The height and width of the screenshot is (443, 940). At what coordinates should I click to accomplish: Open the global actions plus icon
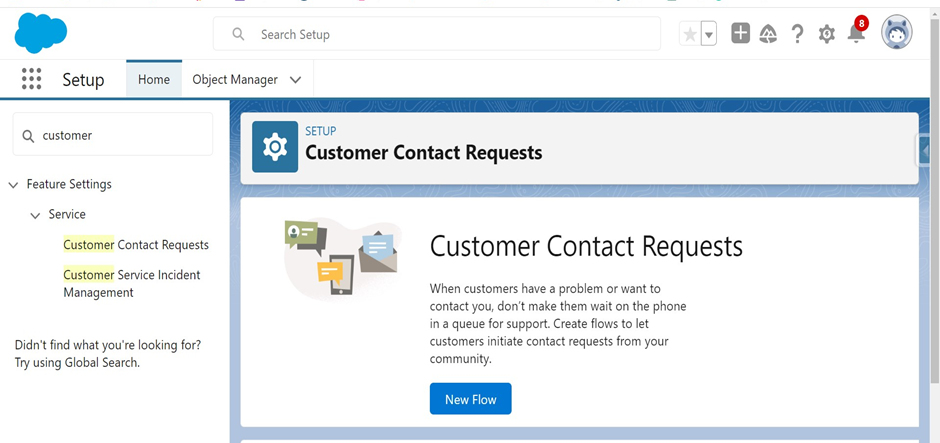pos(740,34)
